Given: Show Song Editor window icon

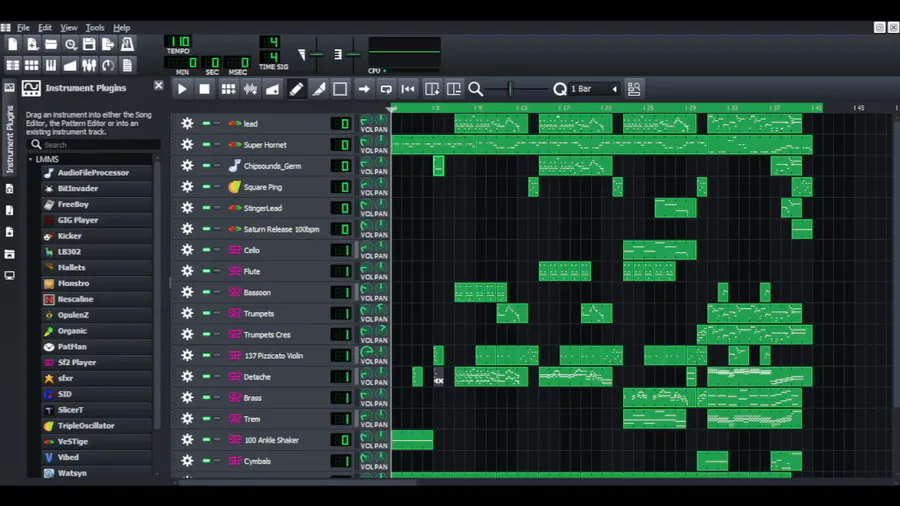Looking at the screenshot, I should click(x=13, y=65).
